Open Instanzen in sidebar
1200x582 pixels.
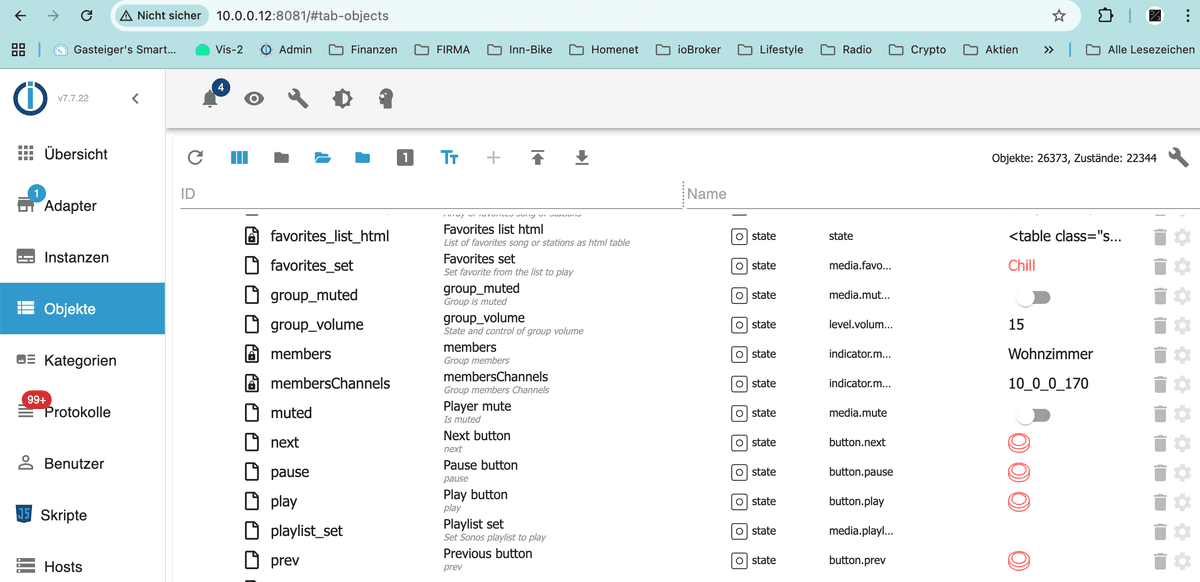(82, 257)
